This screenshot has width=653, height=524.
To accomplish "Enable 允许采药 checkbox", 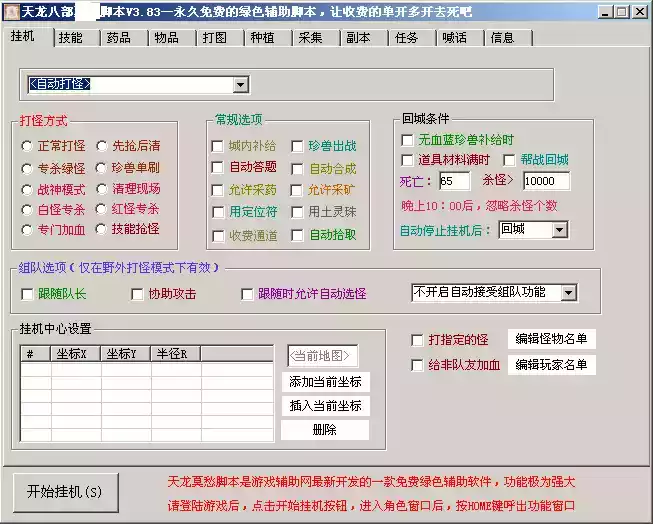I will (217, 190).
